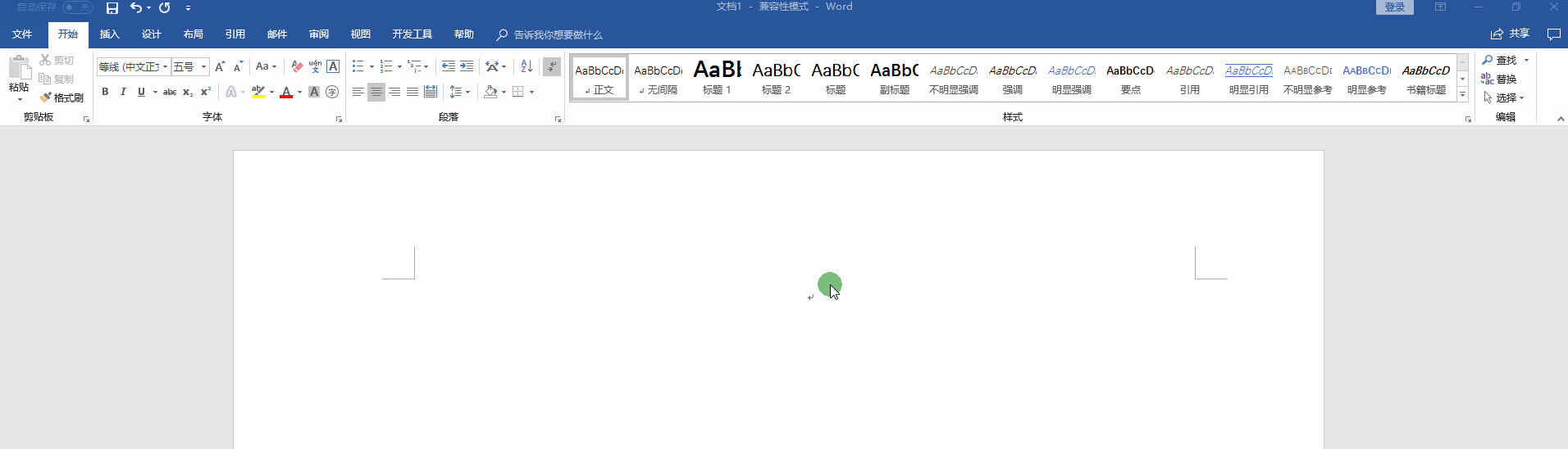Toggle bold formatting (B)
Viewport: 1568px width, 449px height.
[105, 92]
